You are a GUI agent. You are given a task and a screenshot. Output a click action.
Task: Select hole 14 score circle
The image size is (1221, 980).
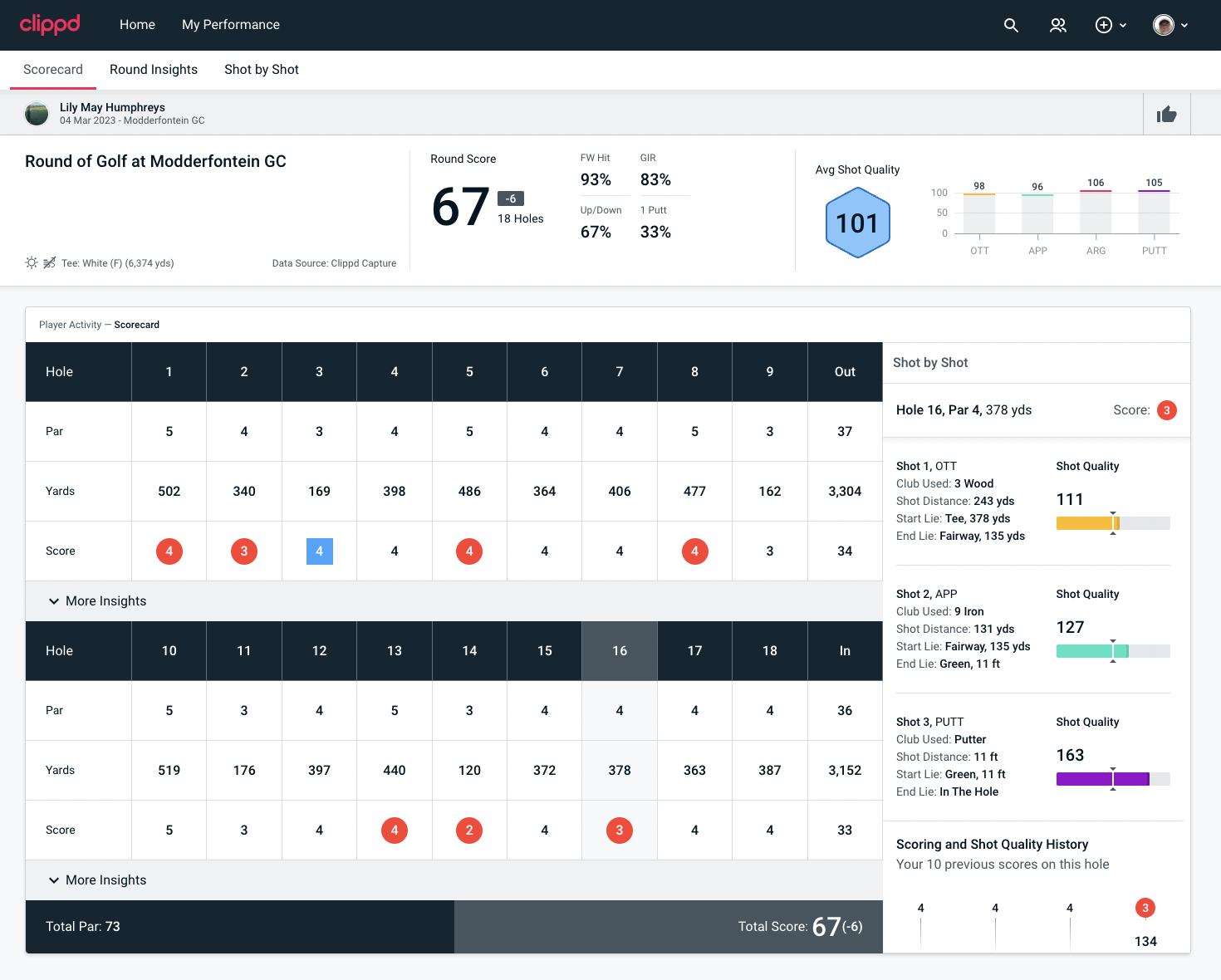(469, 831)
